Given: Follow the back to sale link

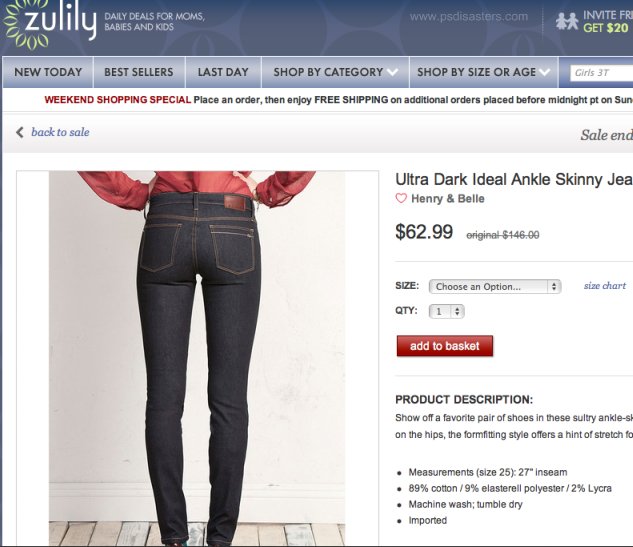Looking at the screenshot, I should [60, 132].
